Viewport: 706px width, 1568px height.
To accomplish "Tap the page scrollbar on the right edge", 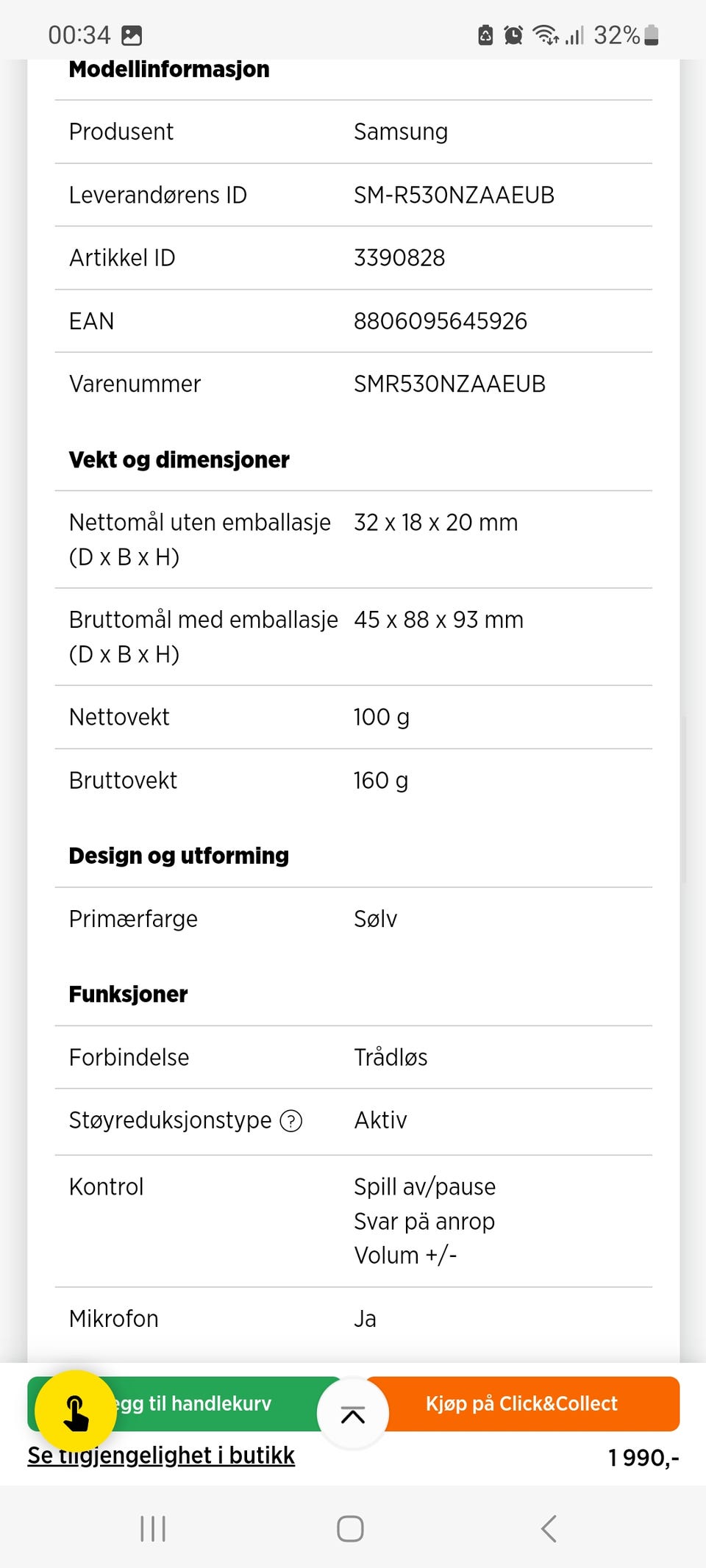I will pyautogui.click(x=685, y=798).
